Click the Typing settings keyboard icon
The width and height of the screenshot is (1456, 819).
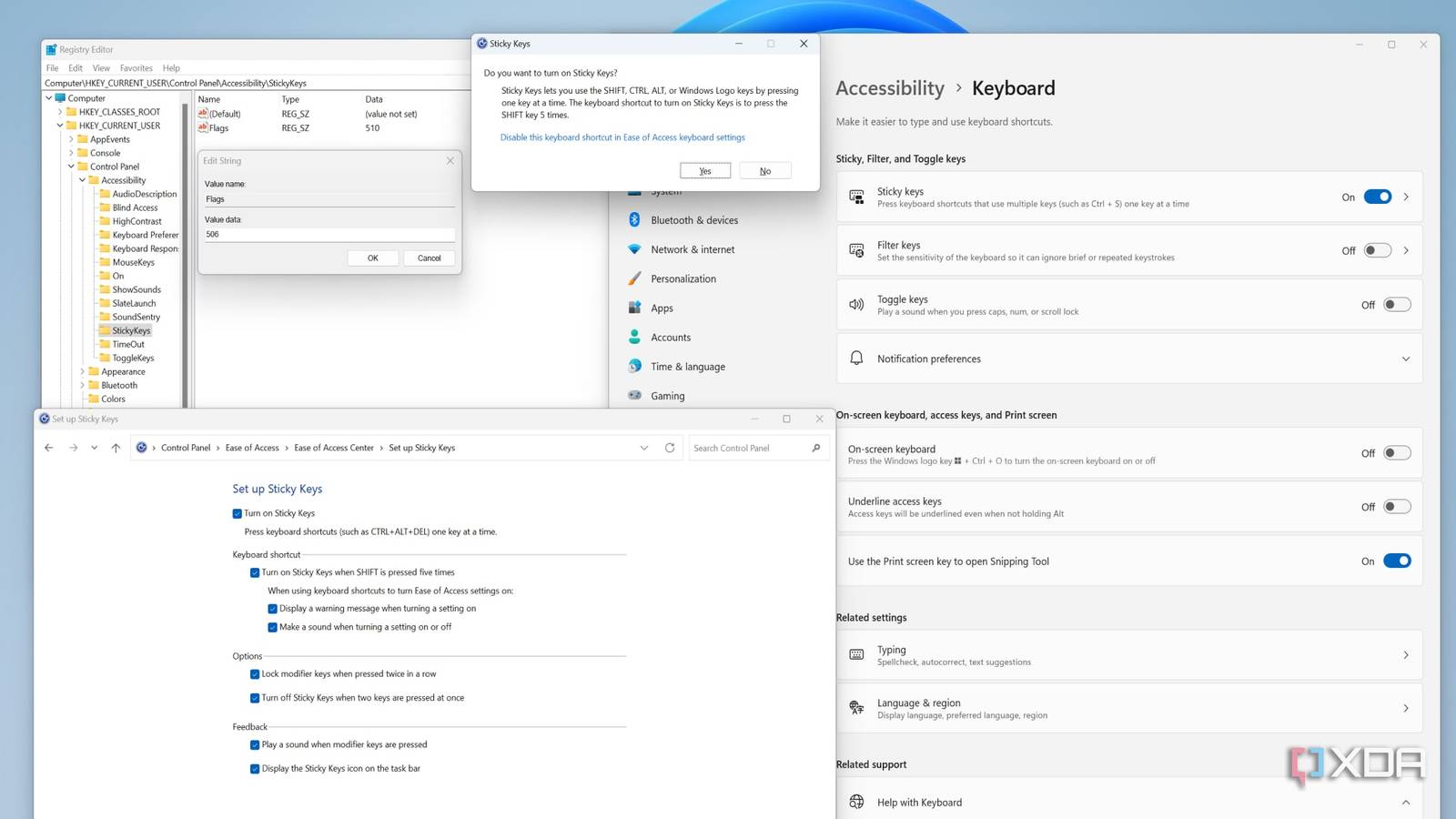coord(855,654)
